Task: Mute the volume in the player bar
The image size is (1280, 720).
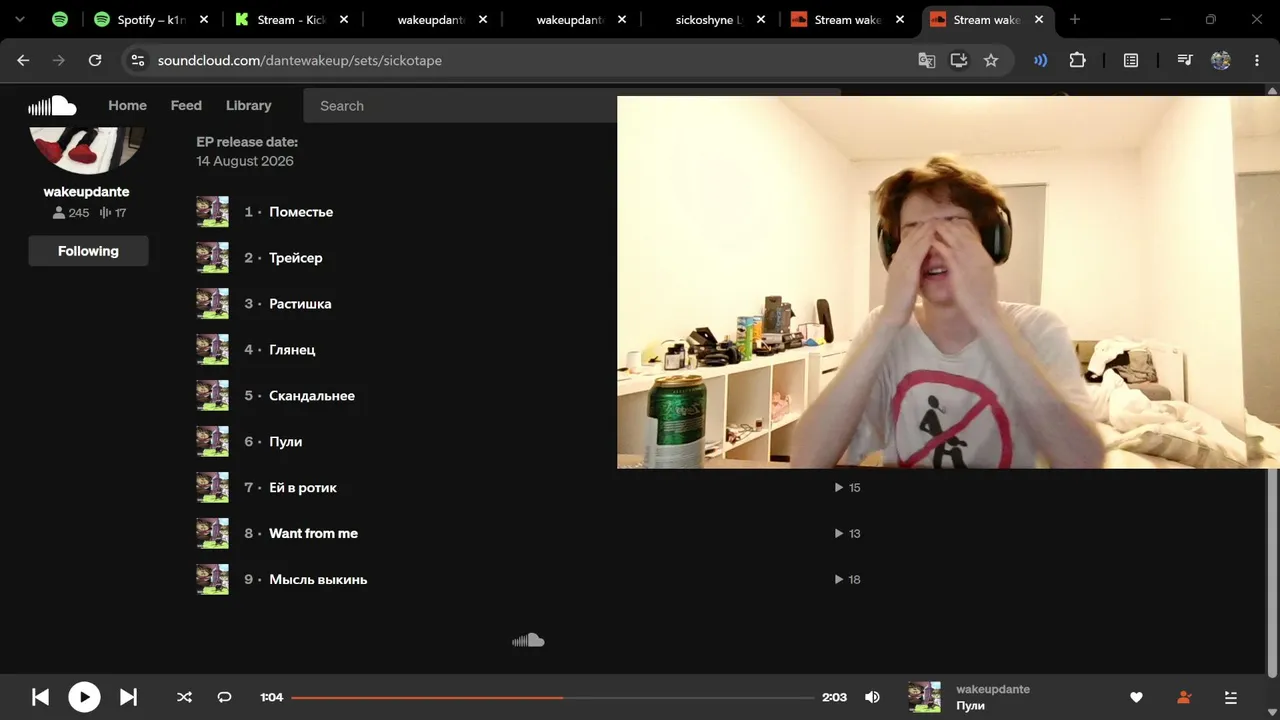Action: [x=872, y=697]
